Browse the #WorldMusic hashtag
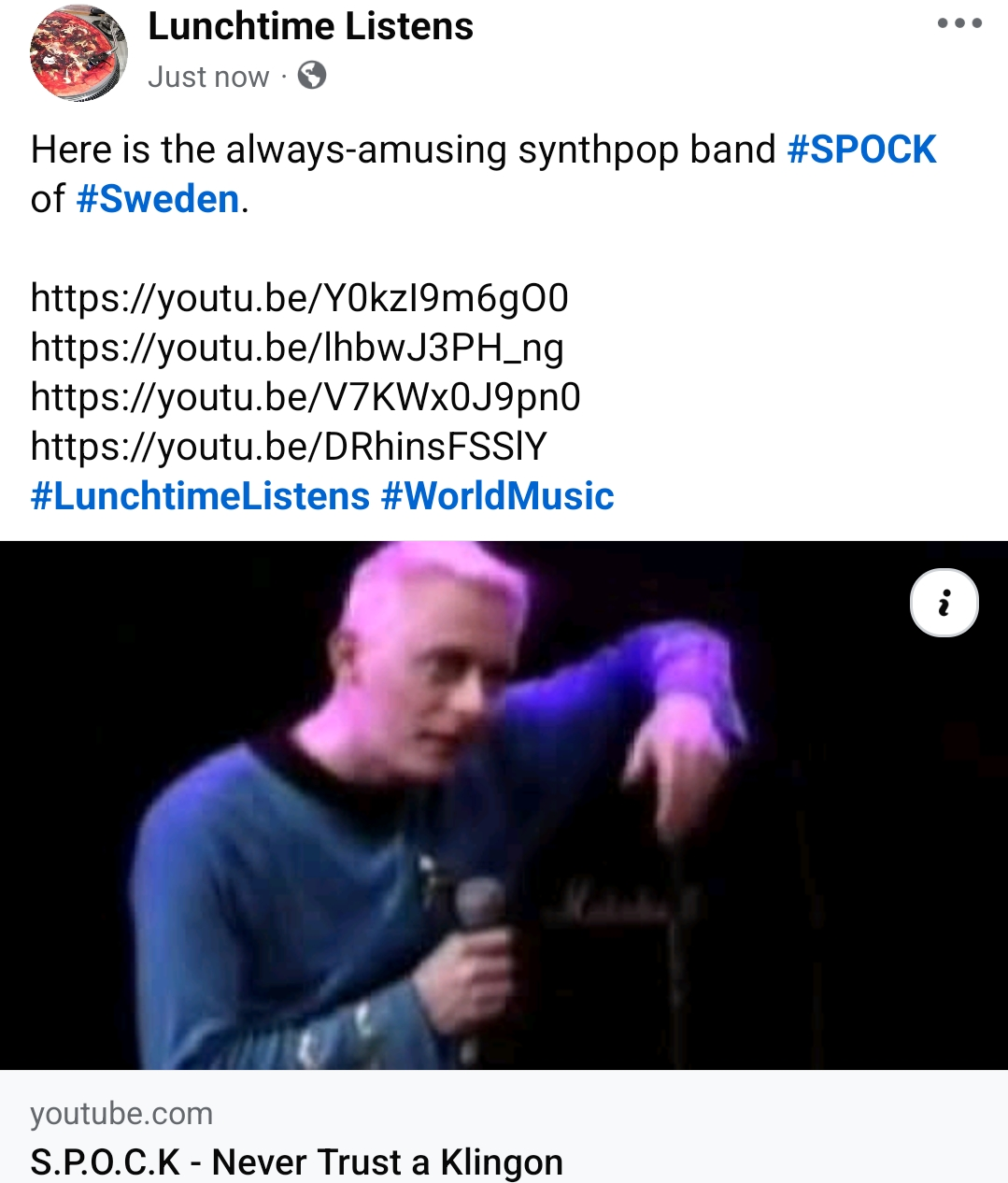1008x1183 pixels. (x=497, y=496)
